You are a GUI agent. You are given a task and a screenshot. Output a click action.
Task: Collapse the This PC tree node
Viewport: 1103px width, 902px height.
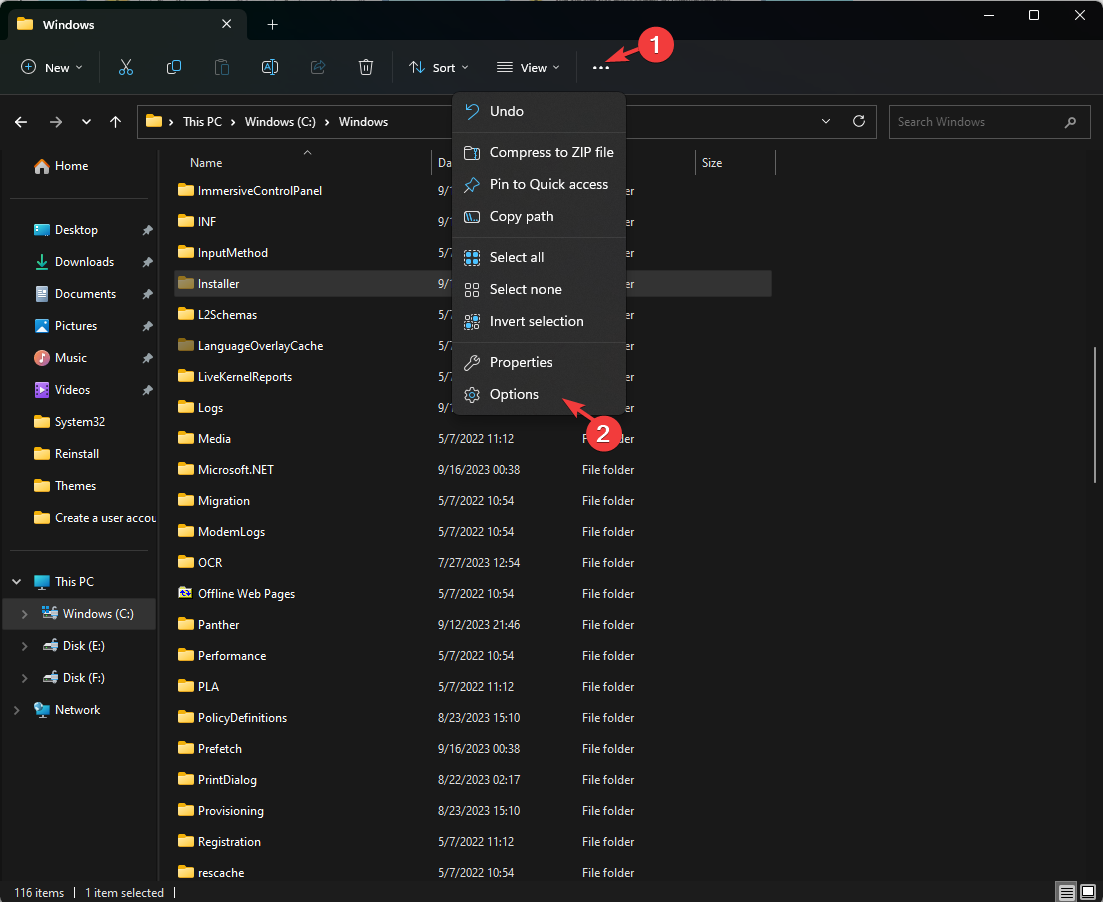click(x=16, y=582)
